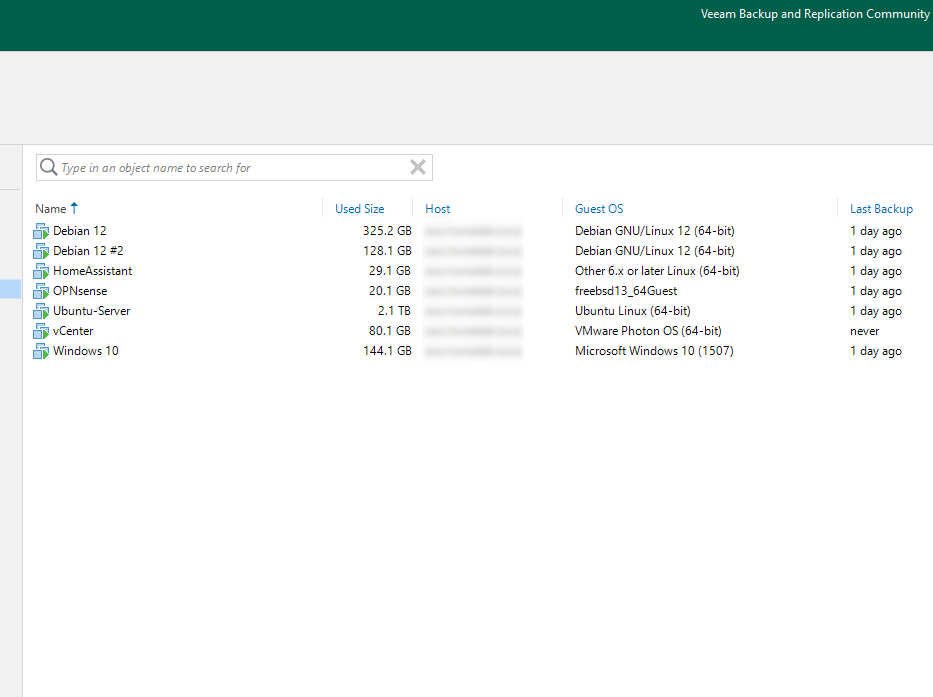Image resolution: width=933 pixels, height=697 pixels.
Task: Click the 325.2 GB used size value
Action: [387, 231]
